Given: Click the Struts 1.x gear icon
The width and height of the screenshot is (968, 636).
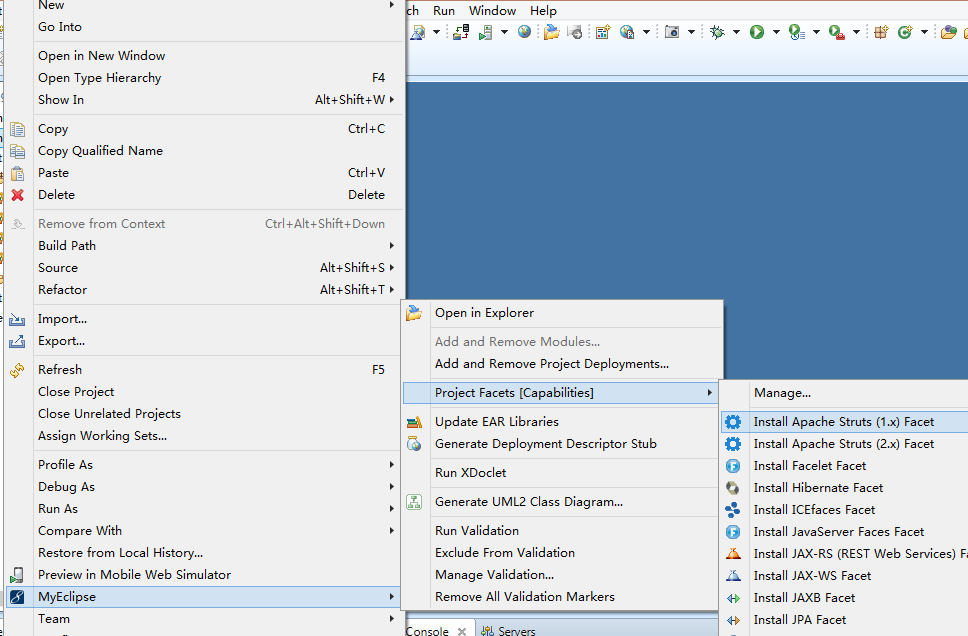Looking at the screenshot, I should pos(733,422).
